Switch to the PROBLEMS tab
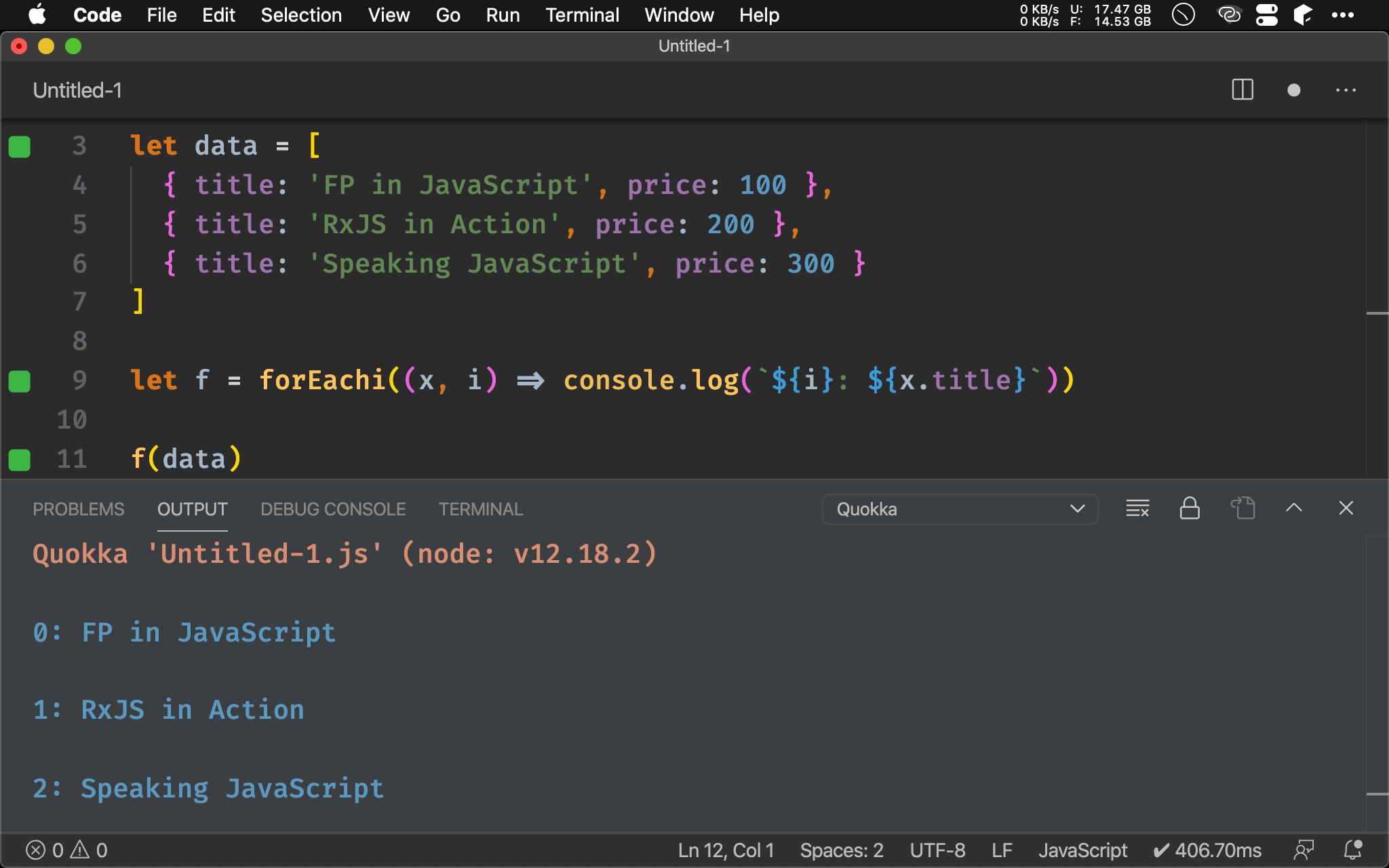 pos(79,509)
